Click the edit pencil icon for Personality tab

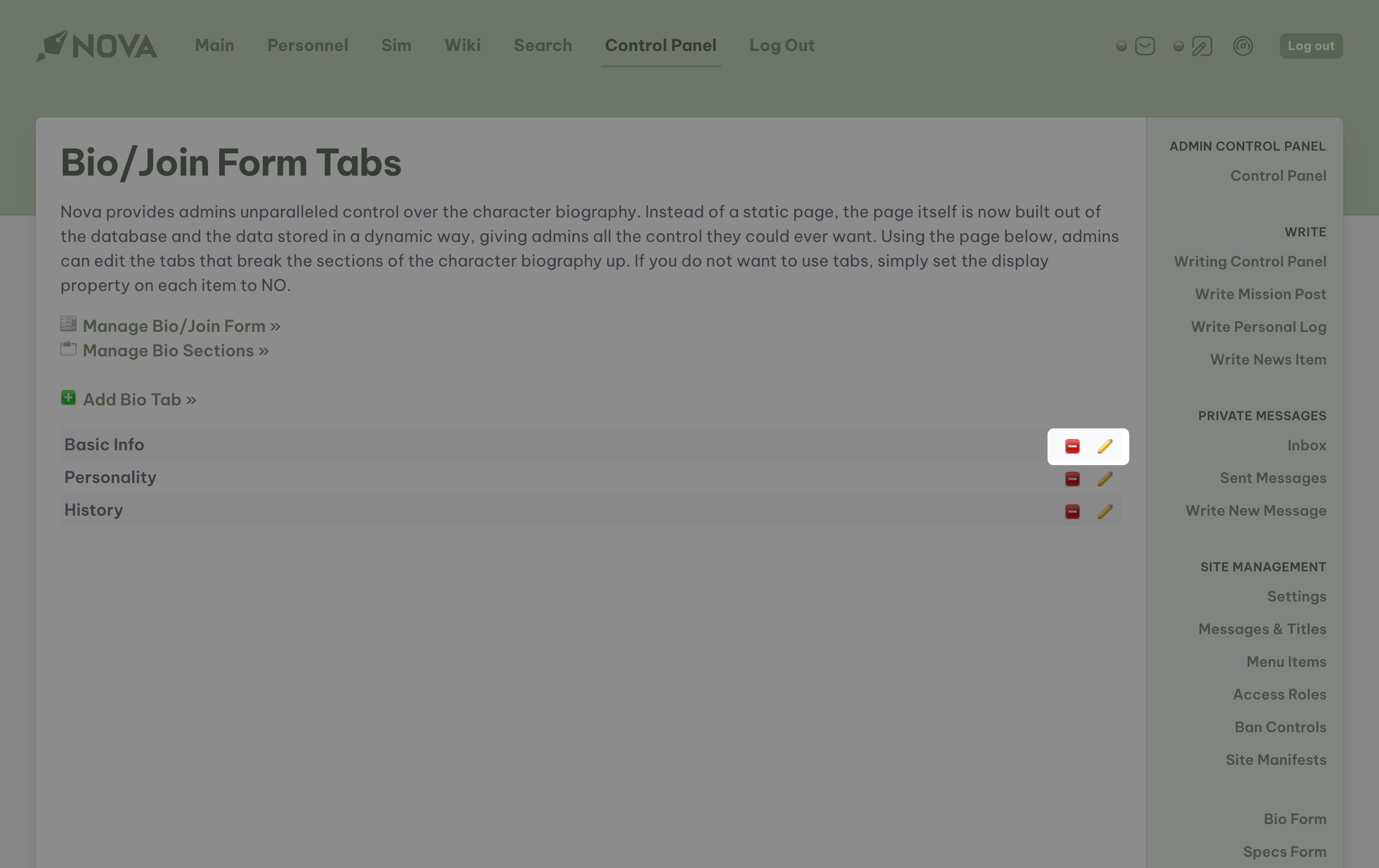1105,478
